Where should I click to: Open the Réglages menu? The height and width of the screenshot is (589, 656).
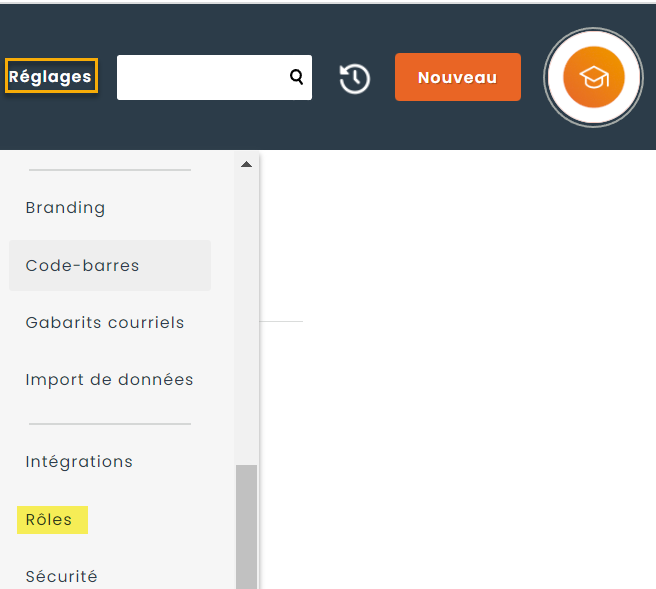pyautogui.click(x=51, y=76)
